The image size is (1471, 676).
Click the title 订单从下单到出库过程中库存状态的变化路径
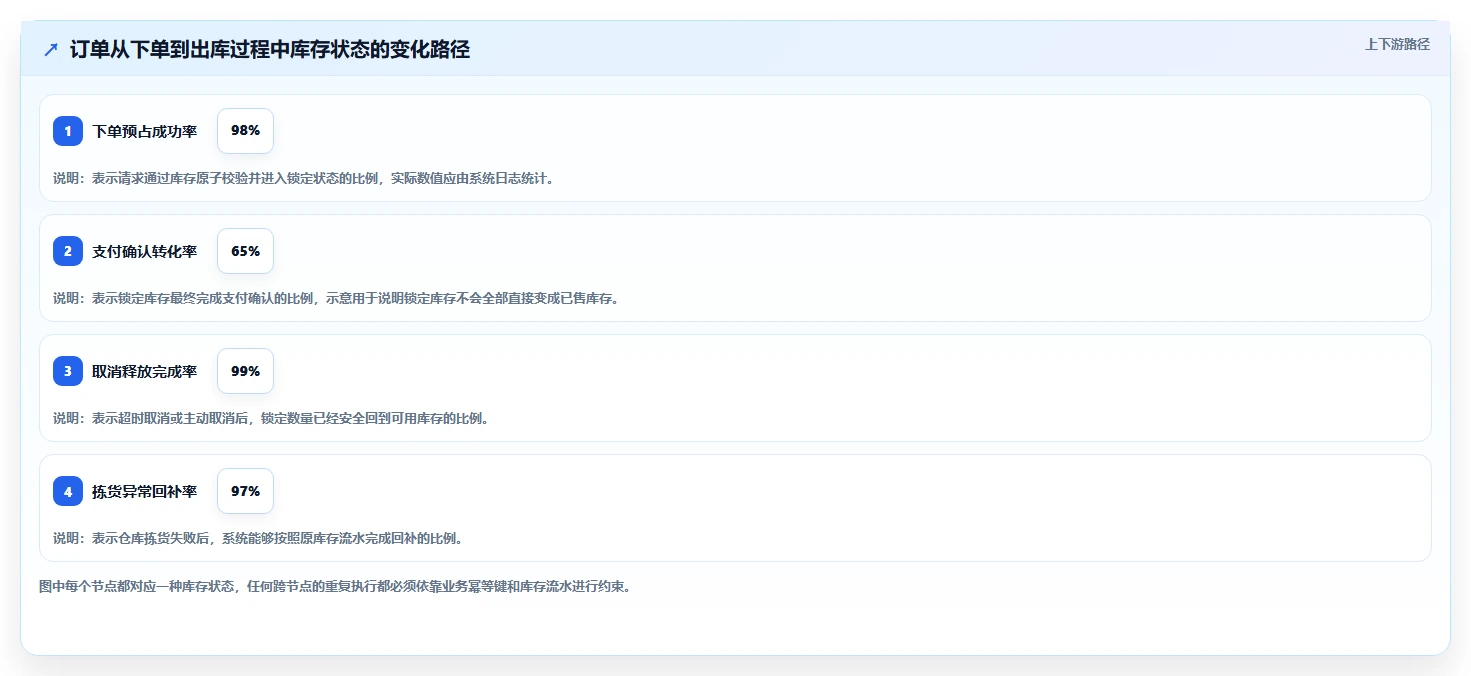point(270,49)
